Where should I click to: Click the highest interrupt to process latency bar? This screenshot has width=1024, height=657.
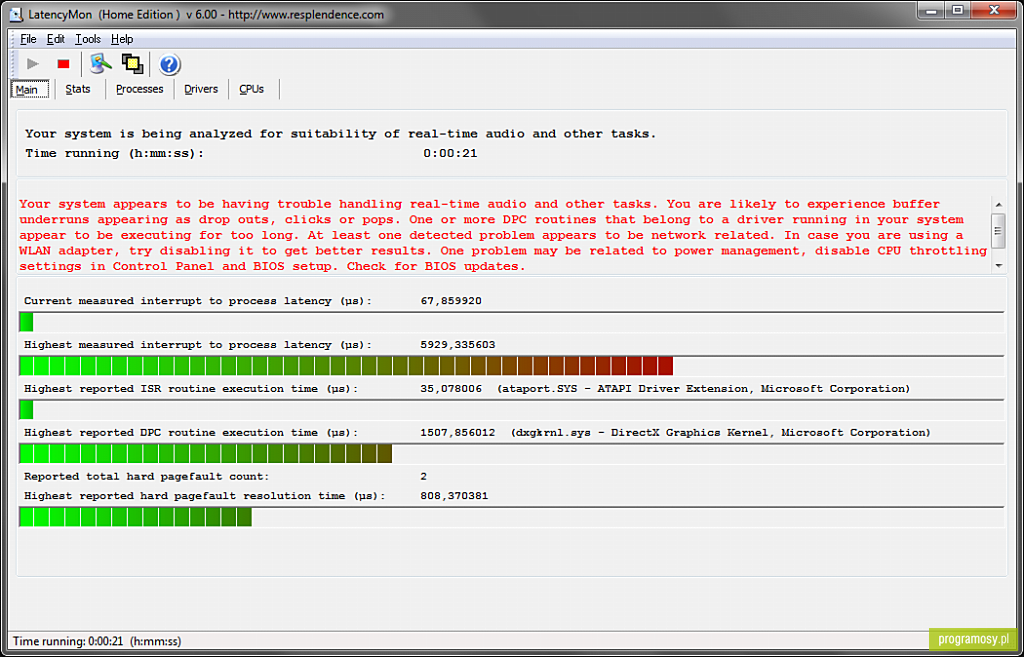point(511,366)
